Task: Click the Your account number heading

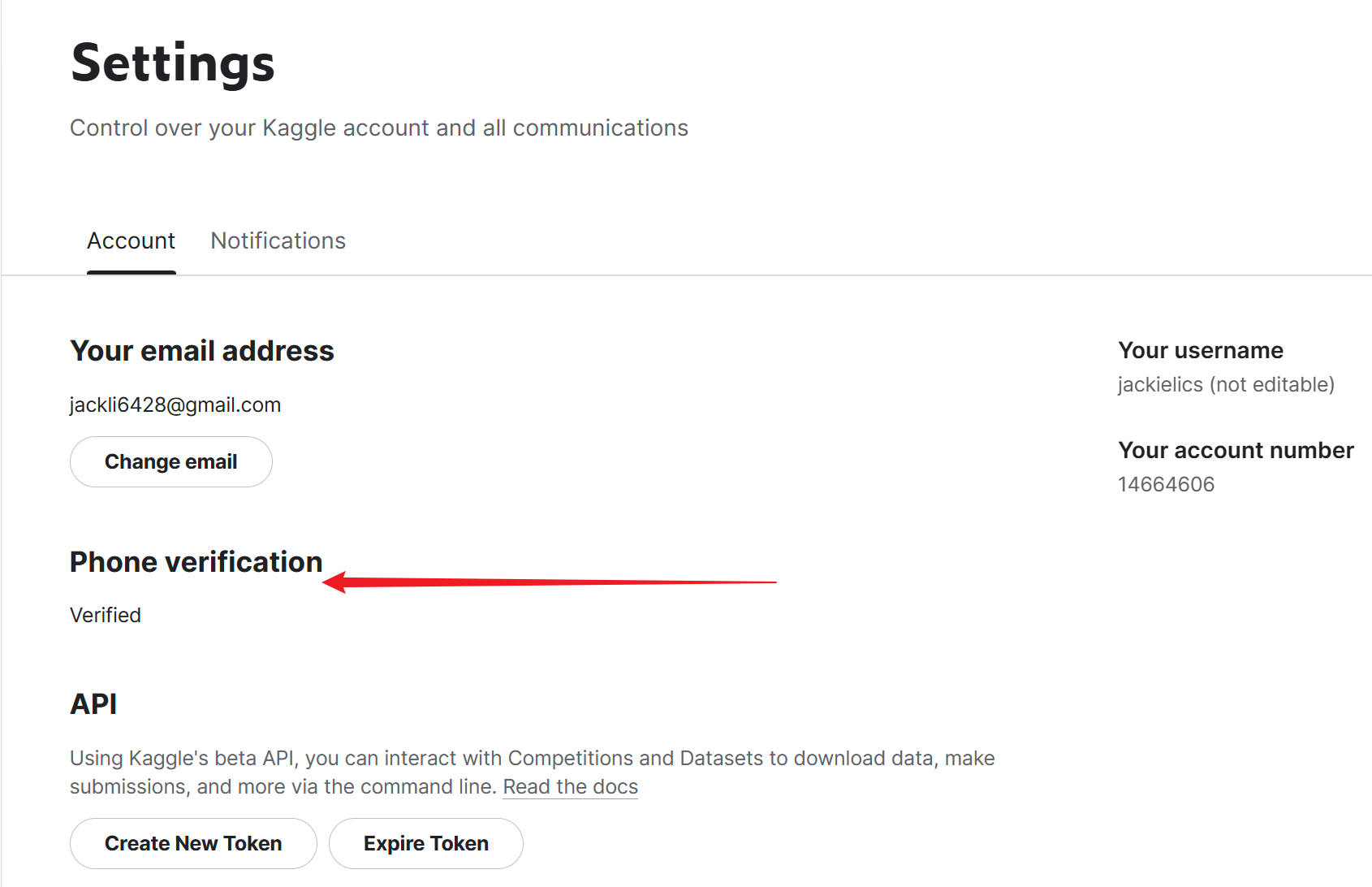Action: coord(1235,451)
